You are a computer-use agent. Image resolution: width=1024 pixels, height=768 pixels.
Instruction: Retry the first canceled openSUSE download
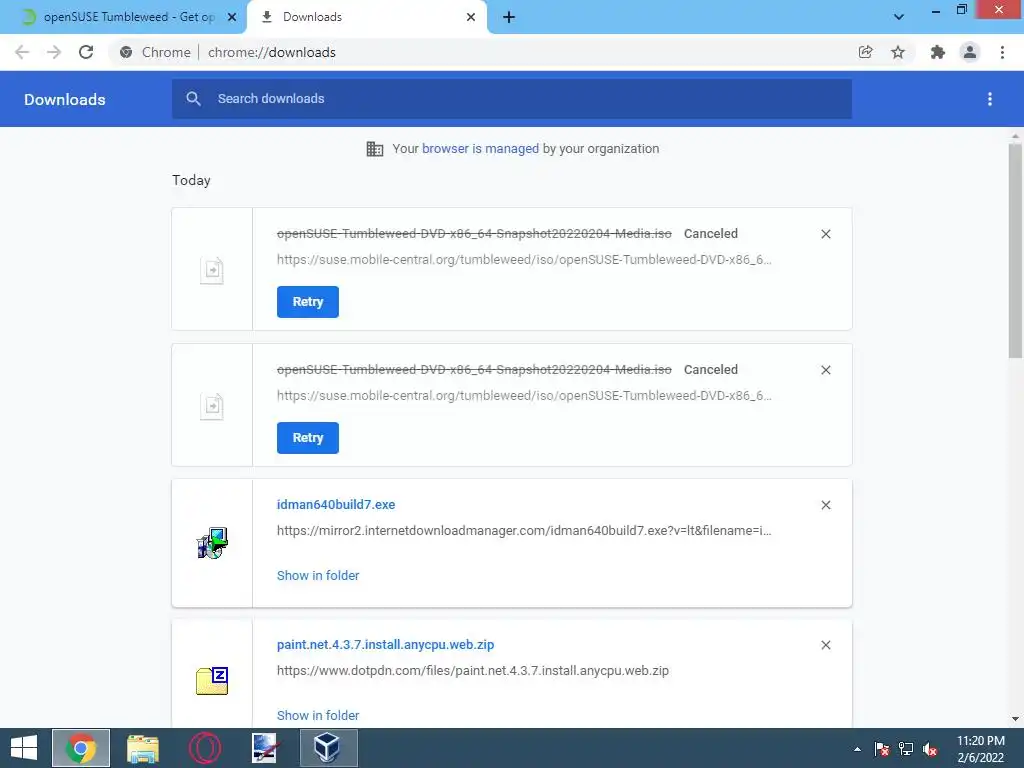click(308, 302)
